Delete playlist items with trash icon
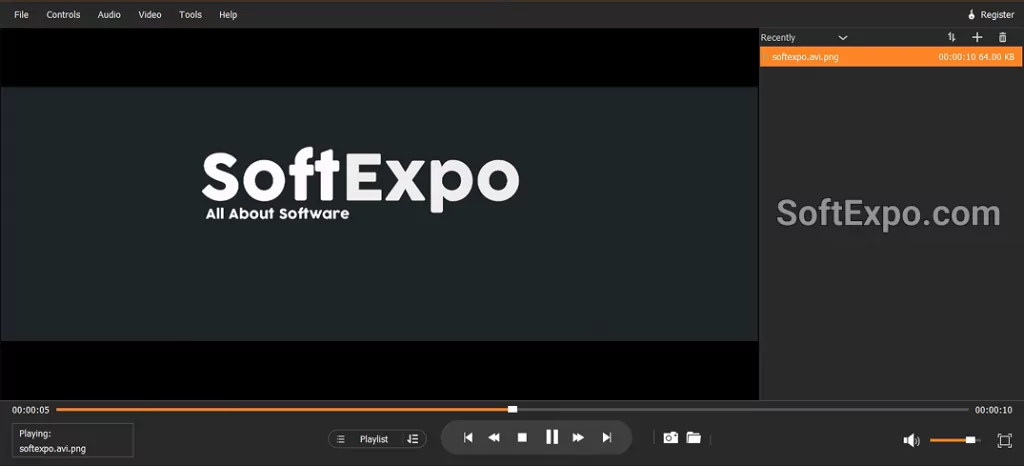 point(1003,38)
